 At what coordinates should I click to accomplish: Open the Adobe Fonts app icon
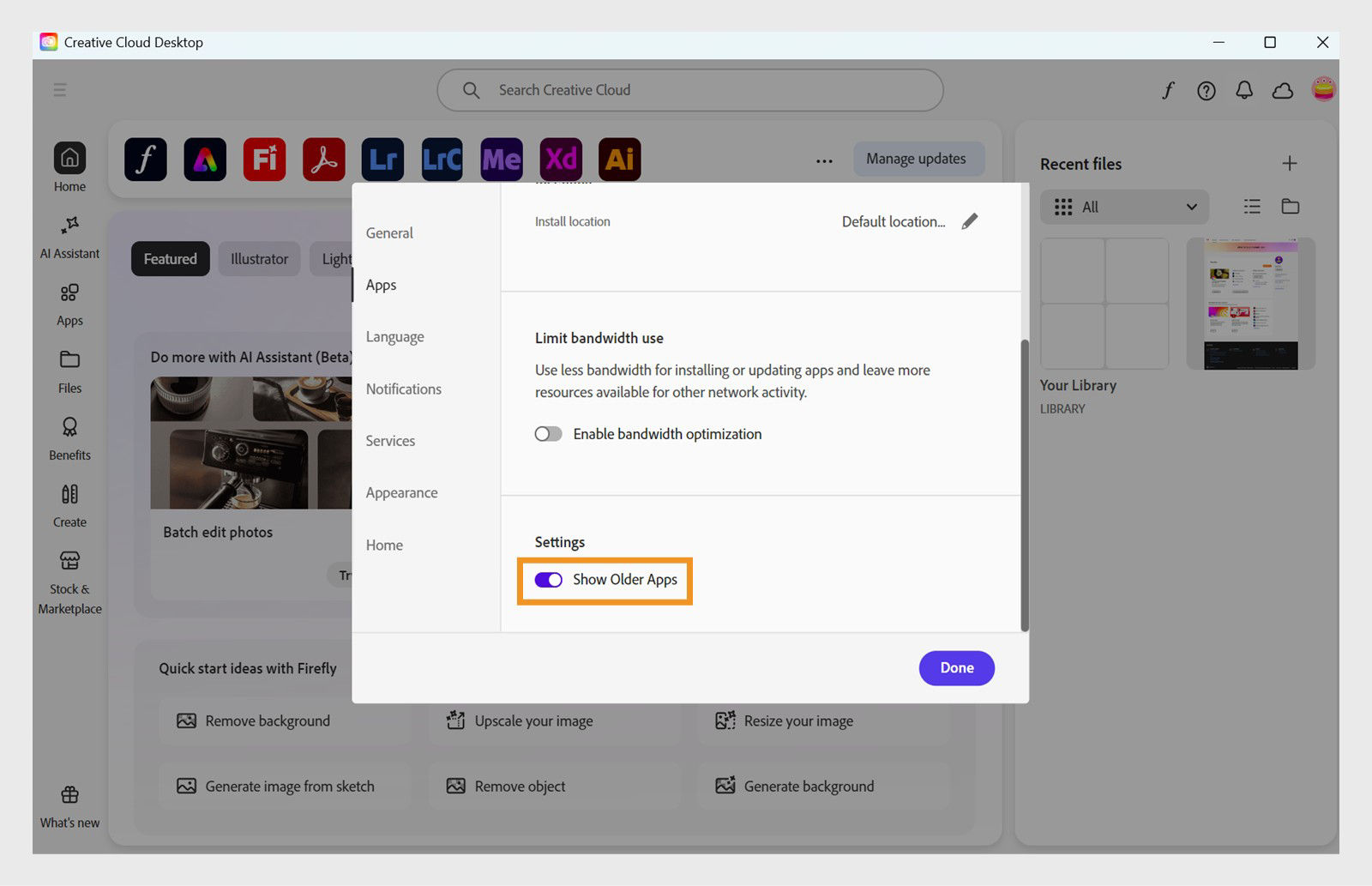pos(146,159)
